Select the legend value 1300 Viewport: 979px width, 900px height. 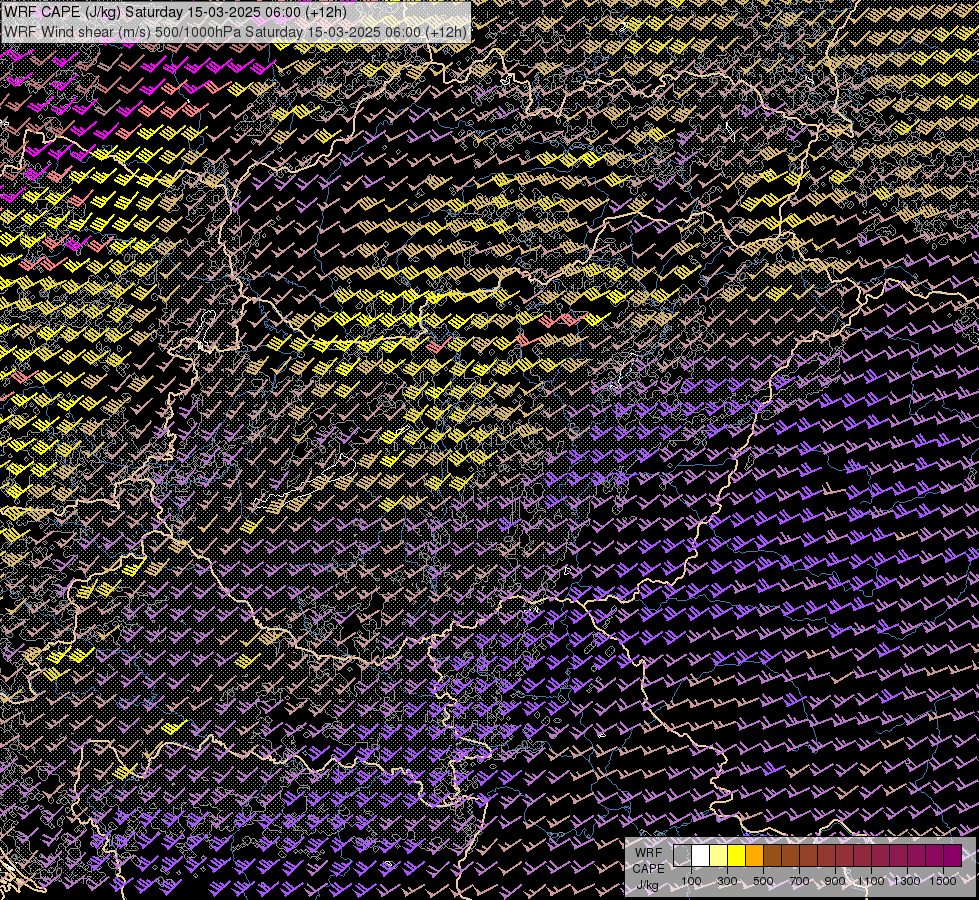point(907,881)
